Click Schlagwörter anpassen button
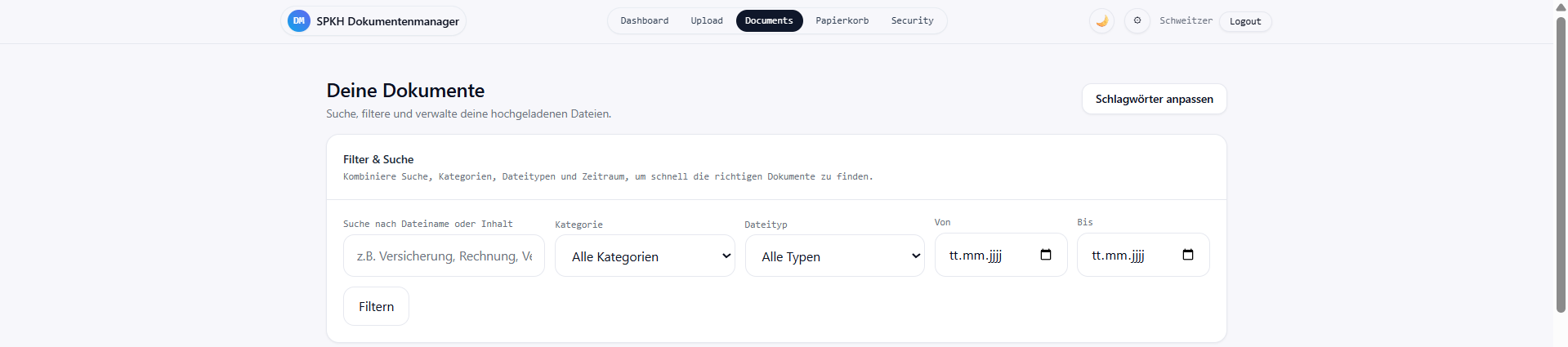Screen dimensions: 1568x347 [x=1154, y=99]
